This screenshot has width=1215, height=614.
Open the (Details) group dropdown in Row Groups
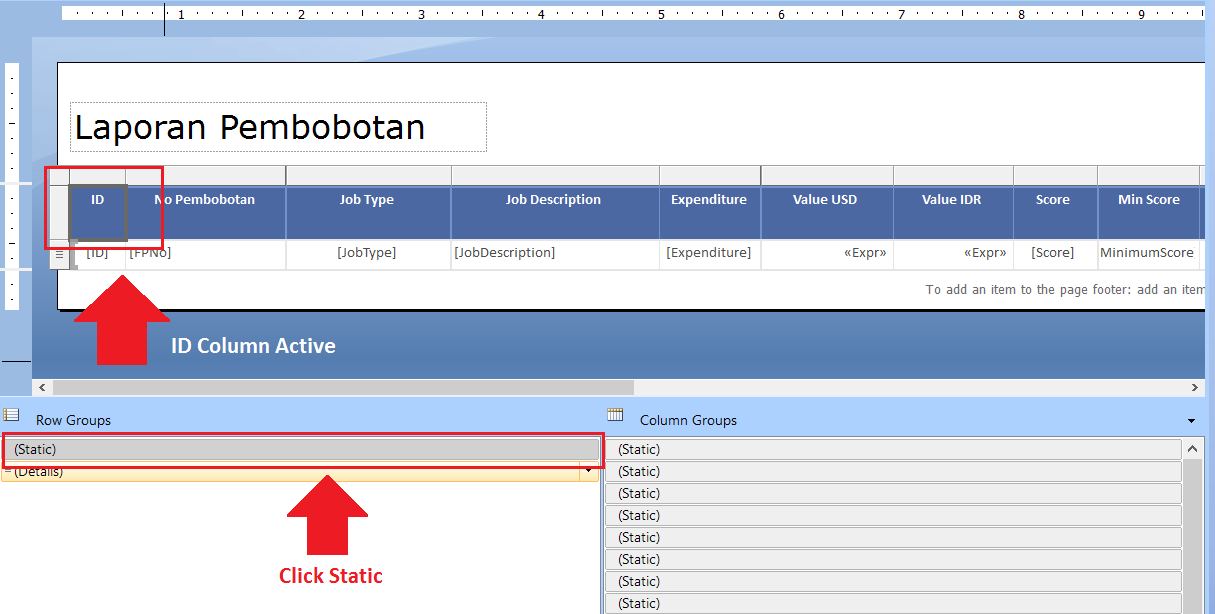pyautogui.click(x=590, y=470)
